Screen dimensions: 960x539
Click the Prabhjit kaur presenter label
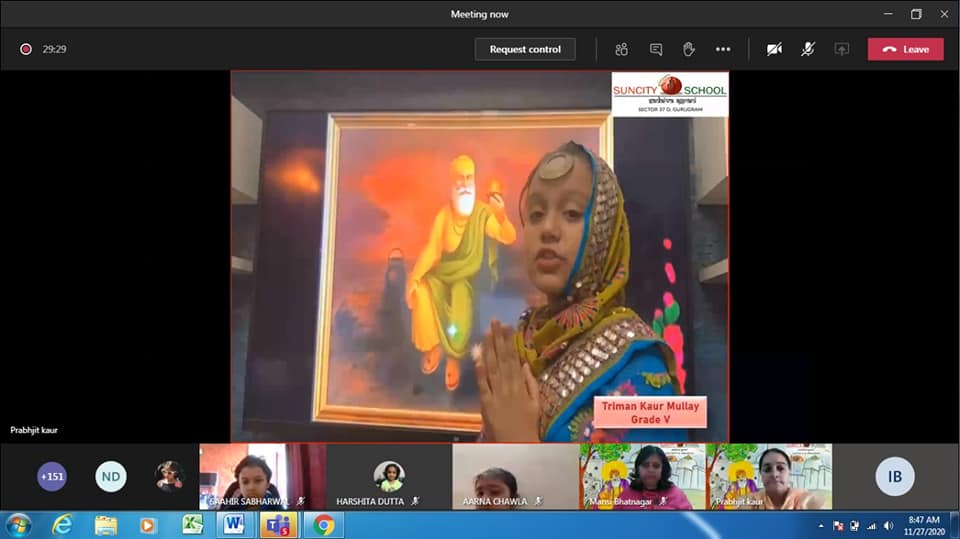pyautogui.click(x=34, y=430)
